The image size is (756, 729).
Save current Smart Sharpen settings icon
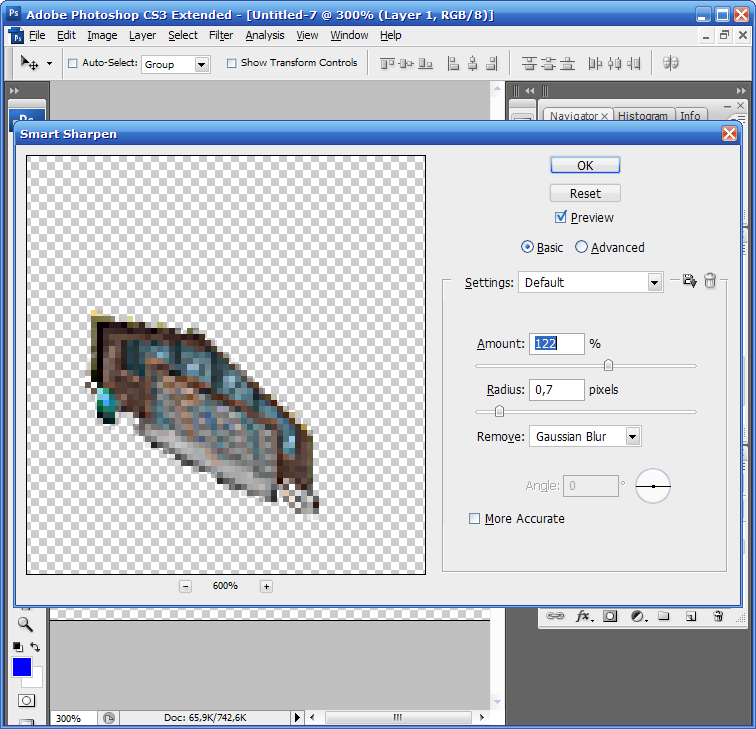[x=689, y=281]
